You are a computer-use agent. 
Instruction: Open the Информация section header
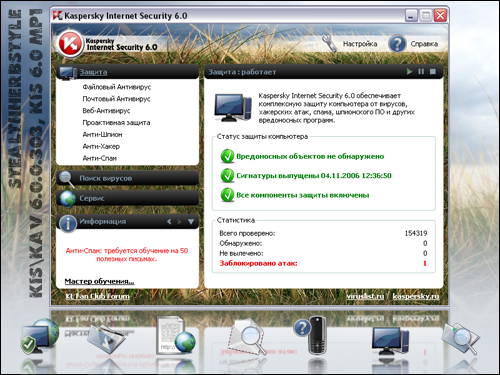[x=128, y=222]
